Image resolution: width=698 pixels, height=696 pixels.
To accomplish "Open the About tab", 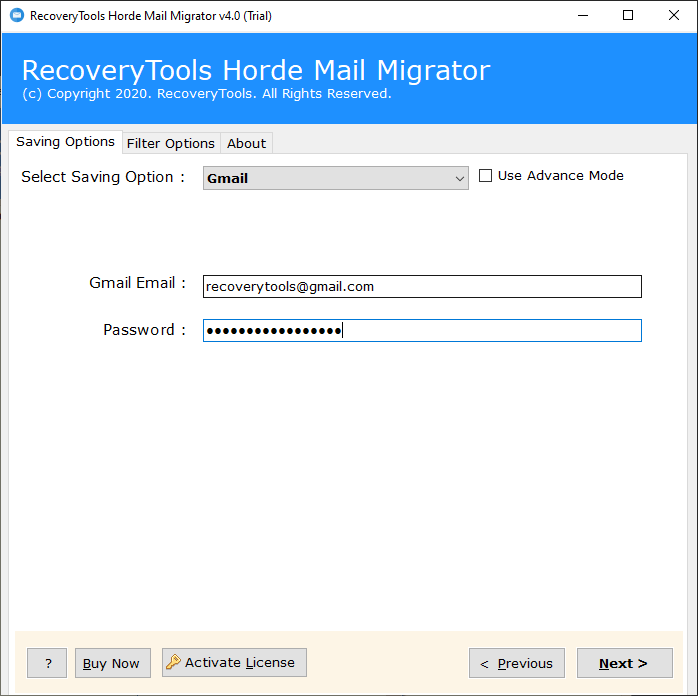I will pos(246,143).
